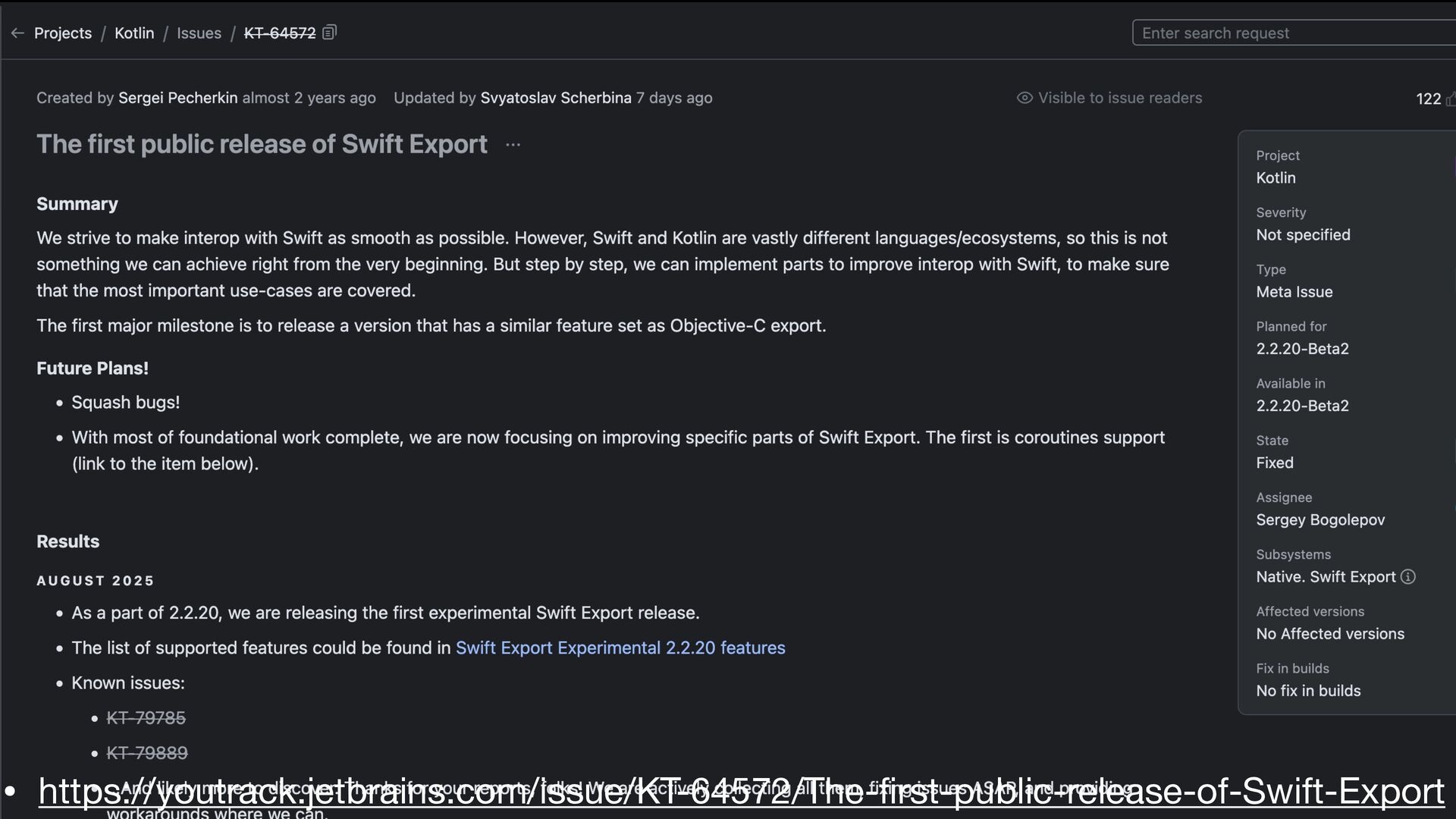The width and height of the screenshot is (1456, 819).
Task: Click the eye visibility icon
Action: 1025,98
